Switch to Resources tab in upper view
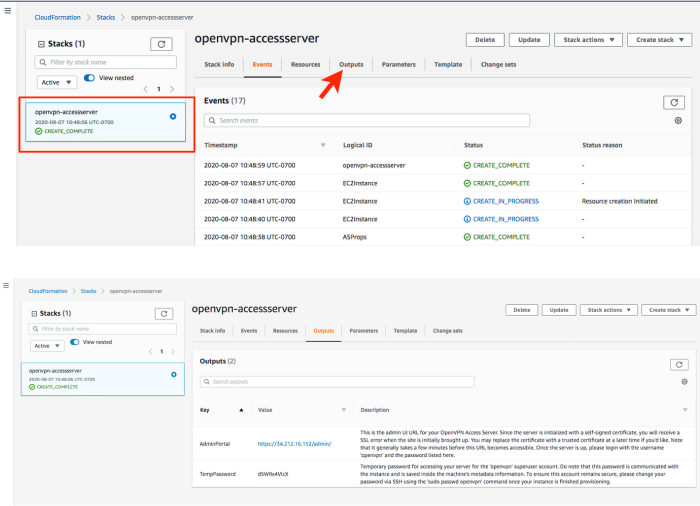700x506 pixels. pos(305,64)
